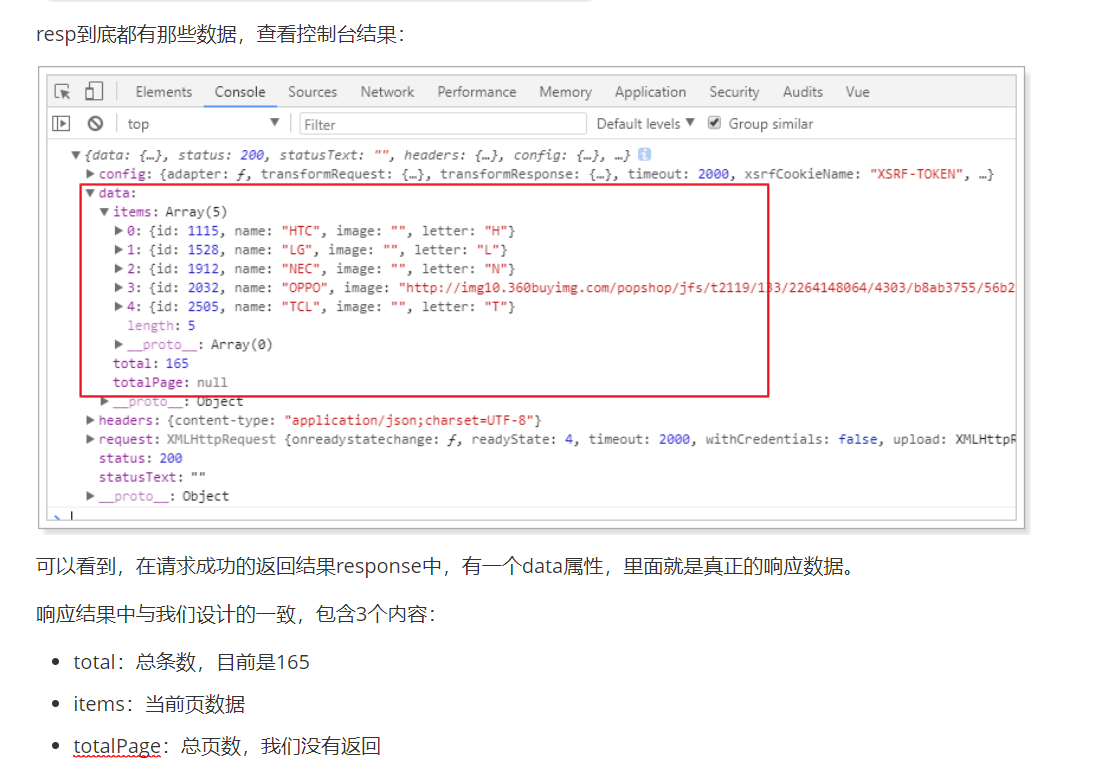This screenshot has width=1099, height=775.
Task: Expand the headers property arrow
Action: (x=90, y=420)
